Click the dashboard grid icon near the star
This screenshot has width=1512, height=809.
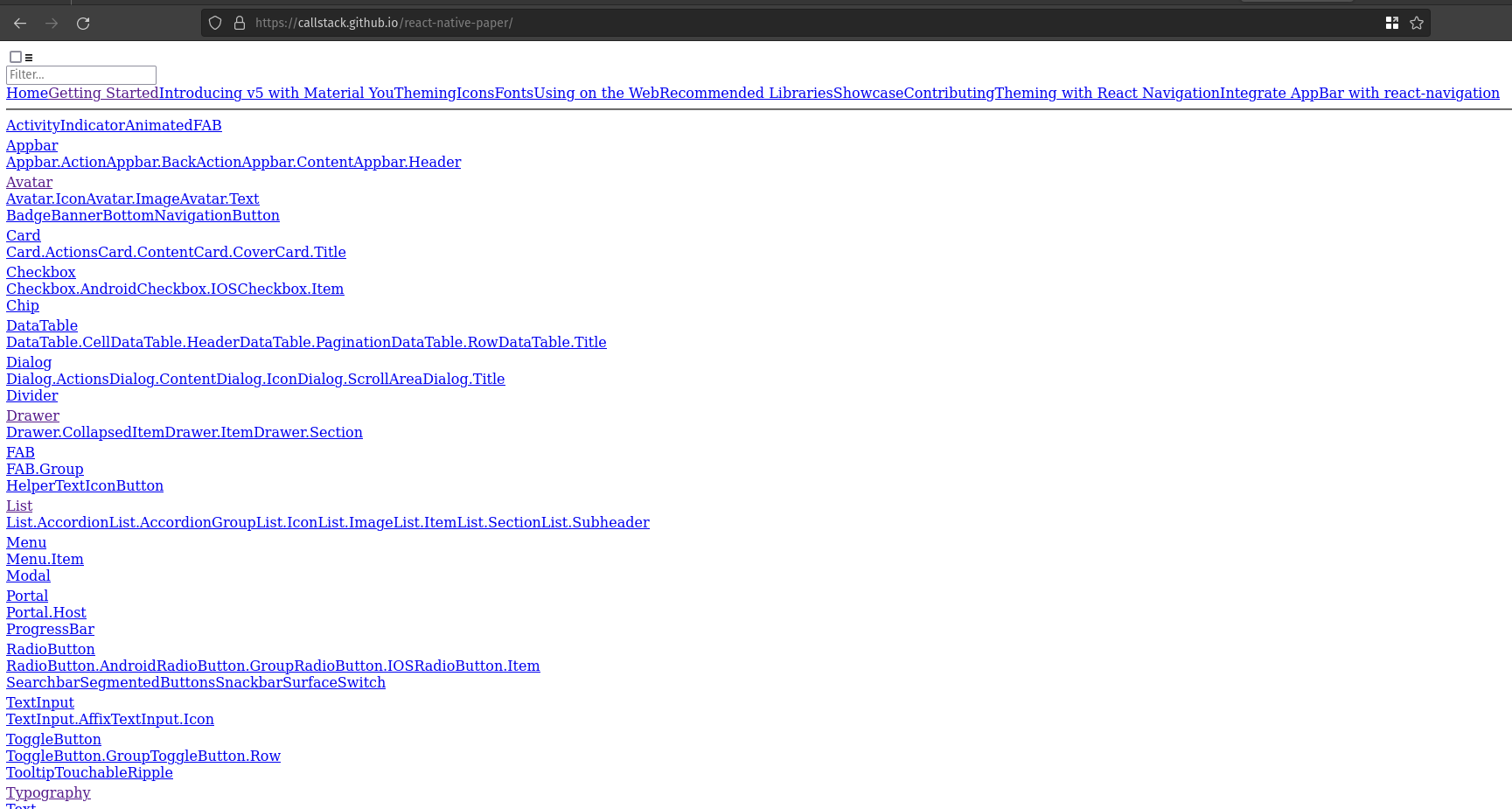click(x=1392, y=23)
